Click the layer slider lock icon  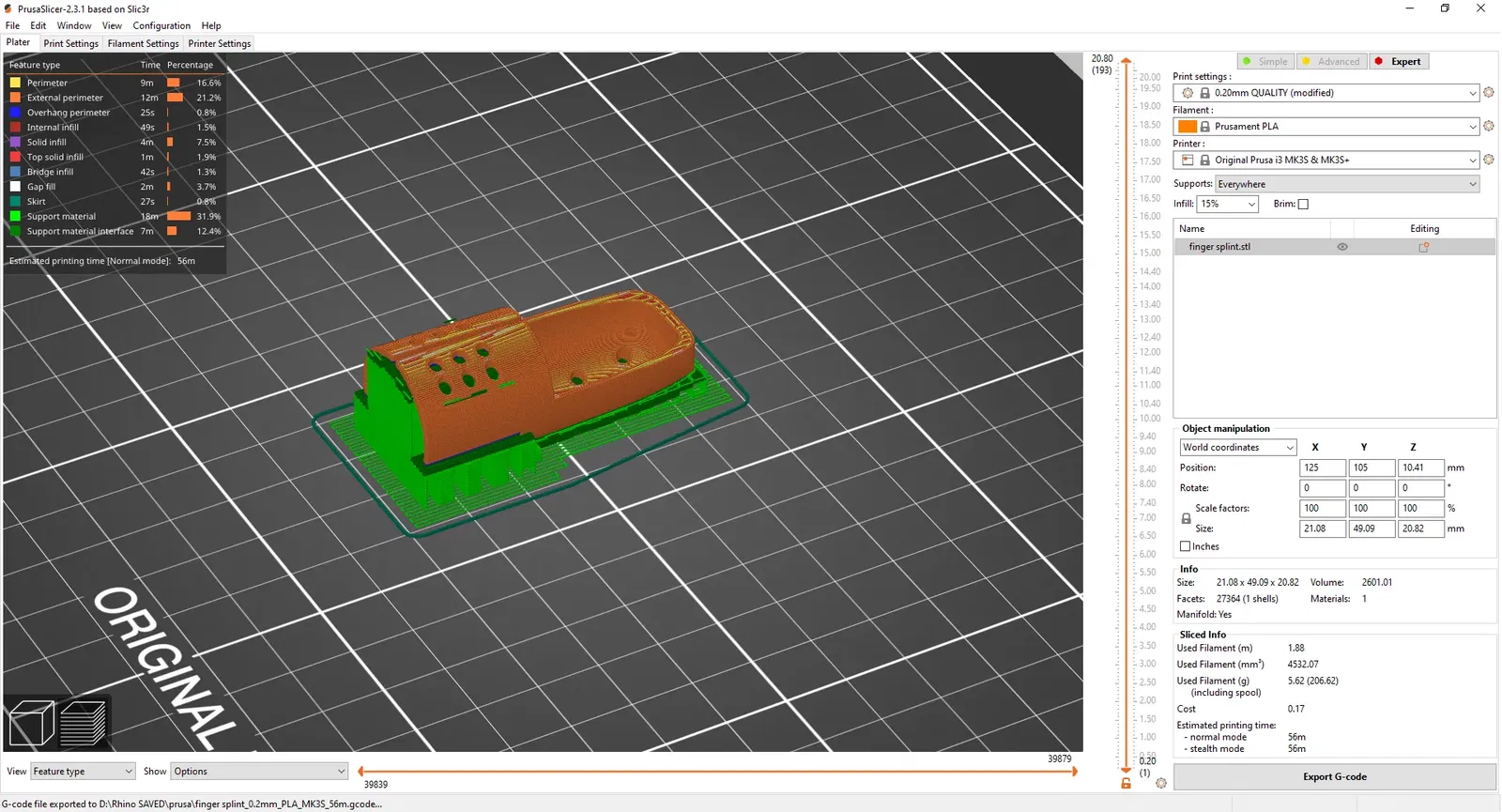click(x=1126, y=783)
